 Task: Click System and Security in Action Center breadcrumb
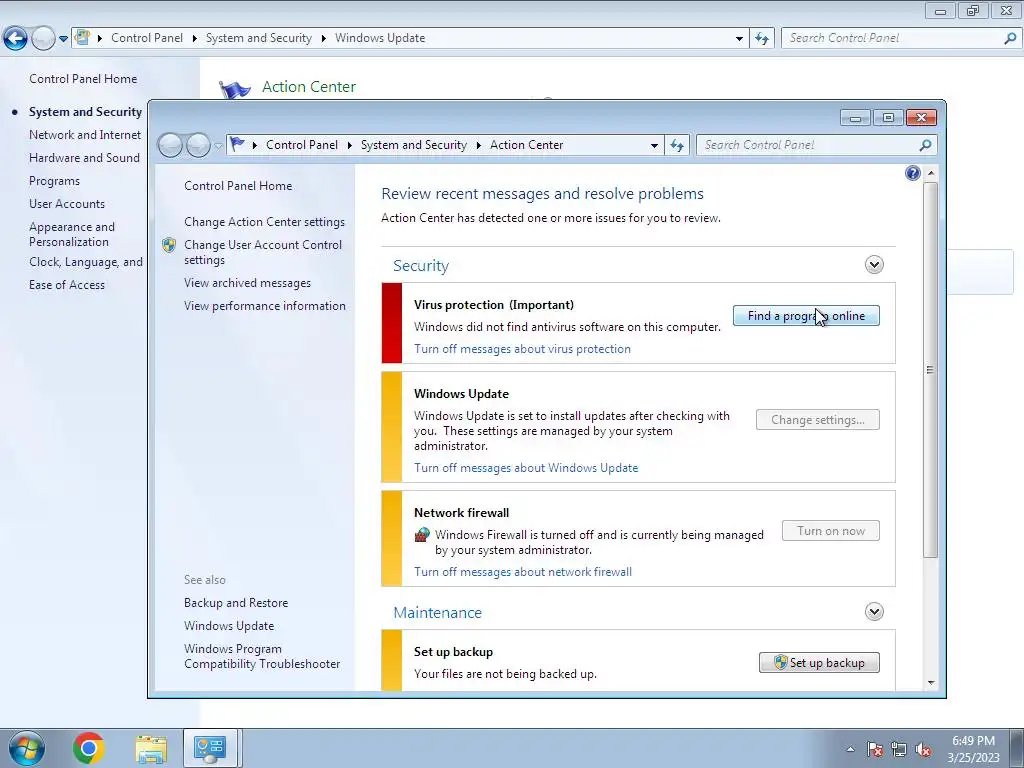(x=414, y=145)
